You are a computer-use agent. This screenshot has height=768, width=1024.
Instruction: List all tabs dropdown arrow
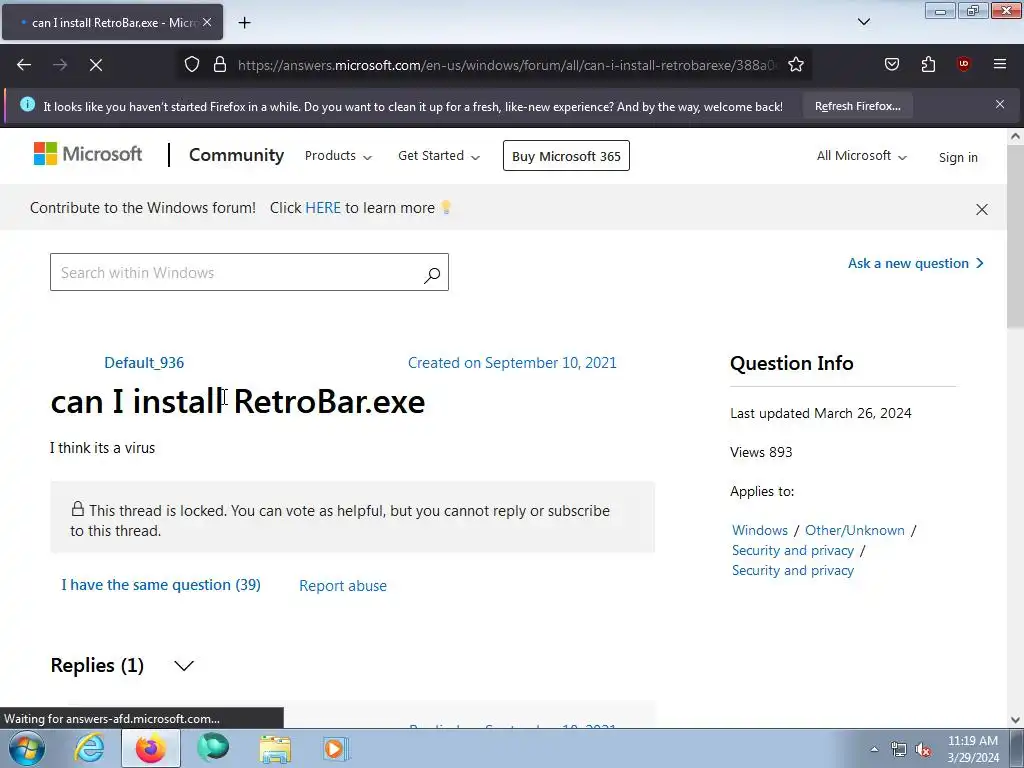(x=864, y=22)
